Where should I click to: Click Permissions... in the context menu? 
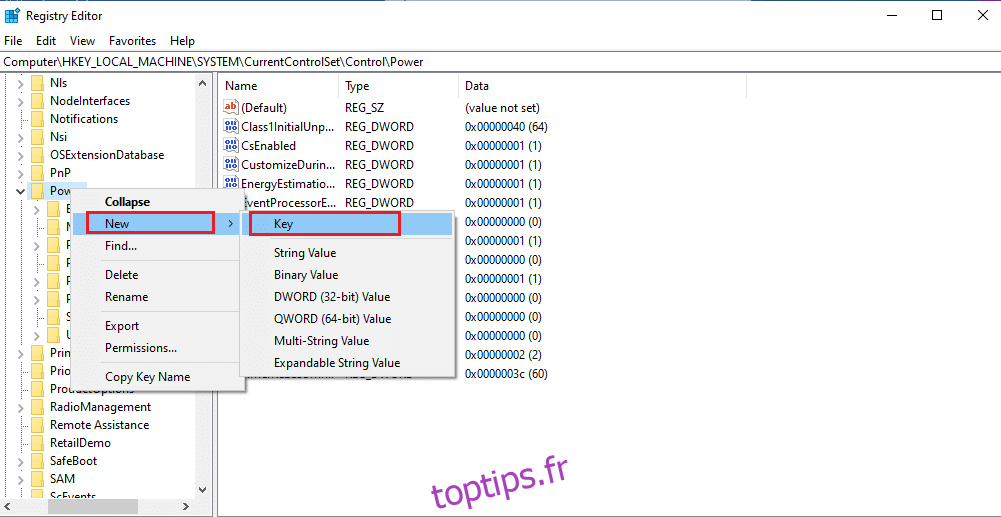[x=141, y=348]
